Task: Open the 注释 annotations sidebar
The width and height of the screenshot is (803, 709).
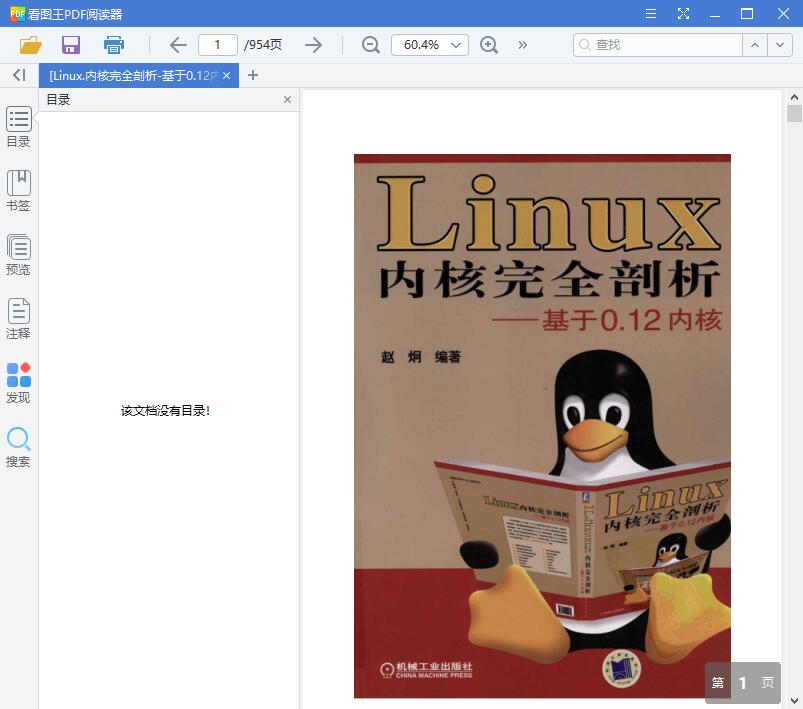Action: (18, 319)
